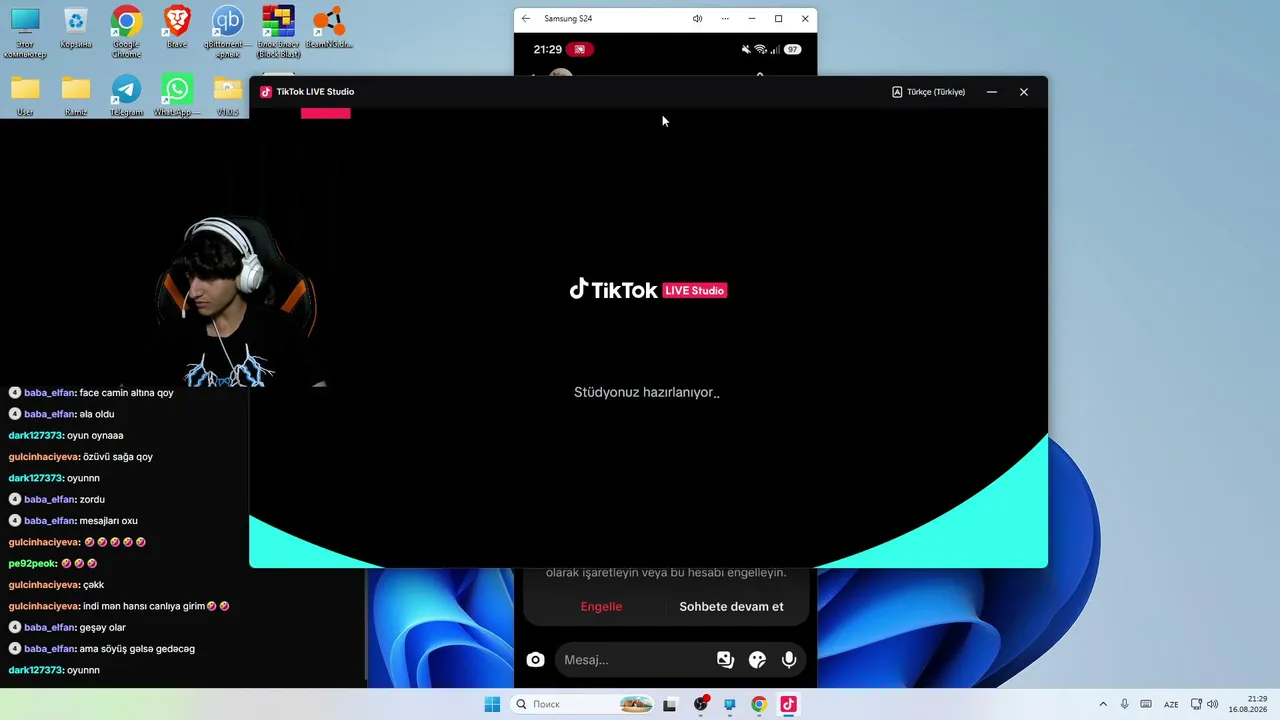The width and height of the screenshot is (1280, 720).
Task: Tap the microphone icon in phone message bar
Action: 789,660
